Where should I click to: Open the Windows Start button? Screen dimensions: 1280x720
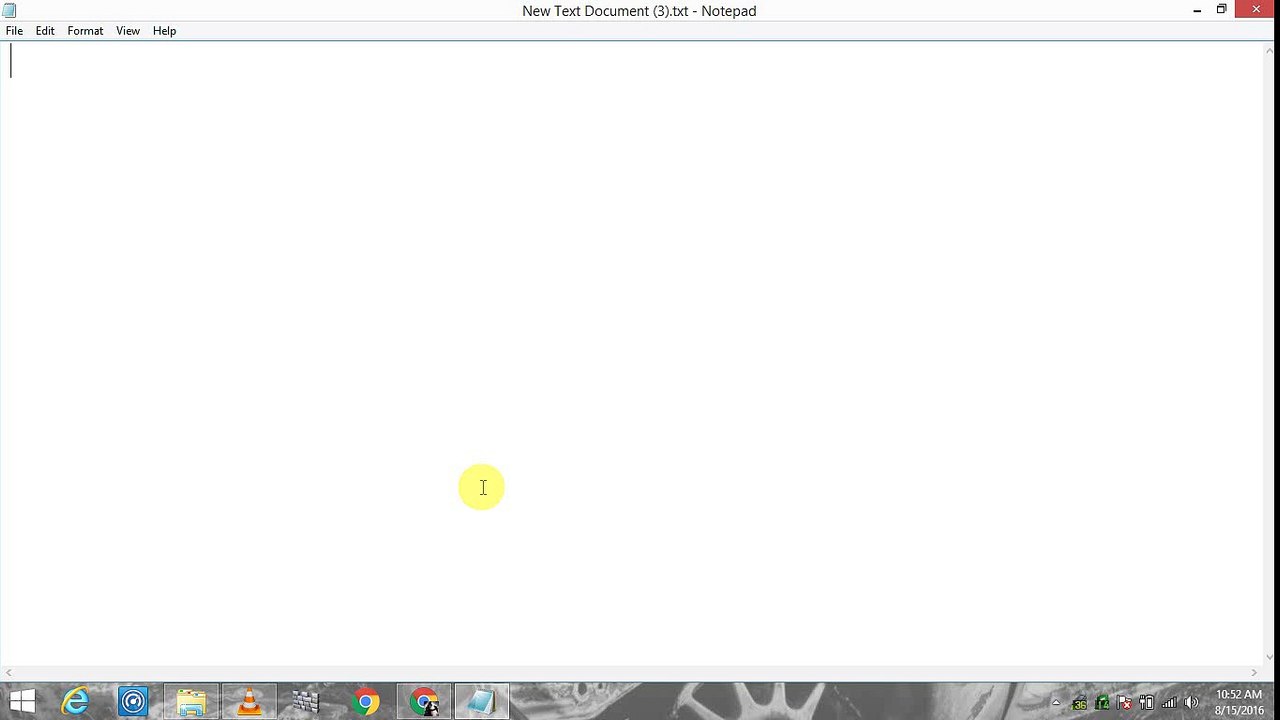tap(22, 702)
